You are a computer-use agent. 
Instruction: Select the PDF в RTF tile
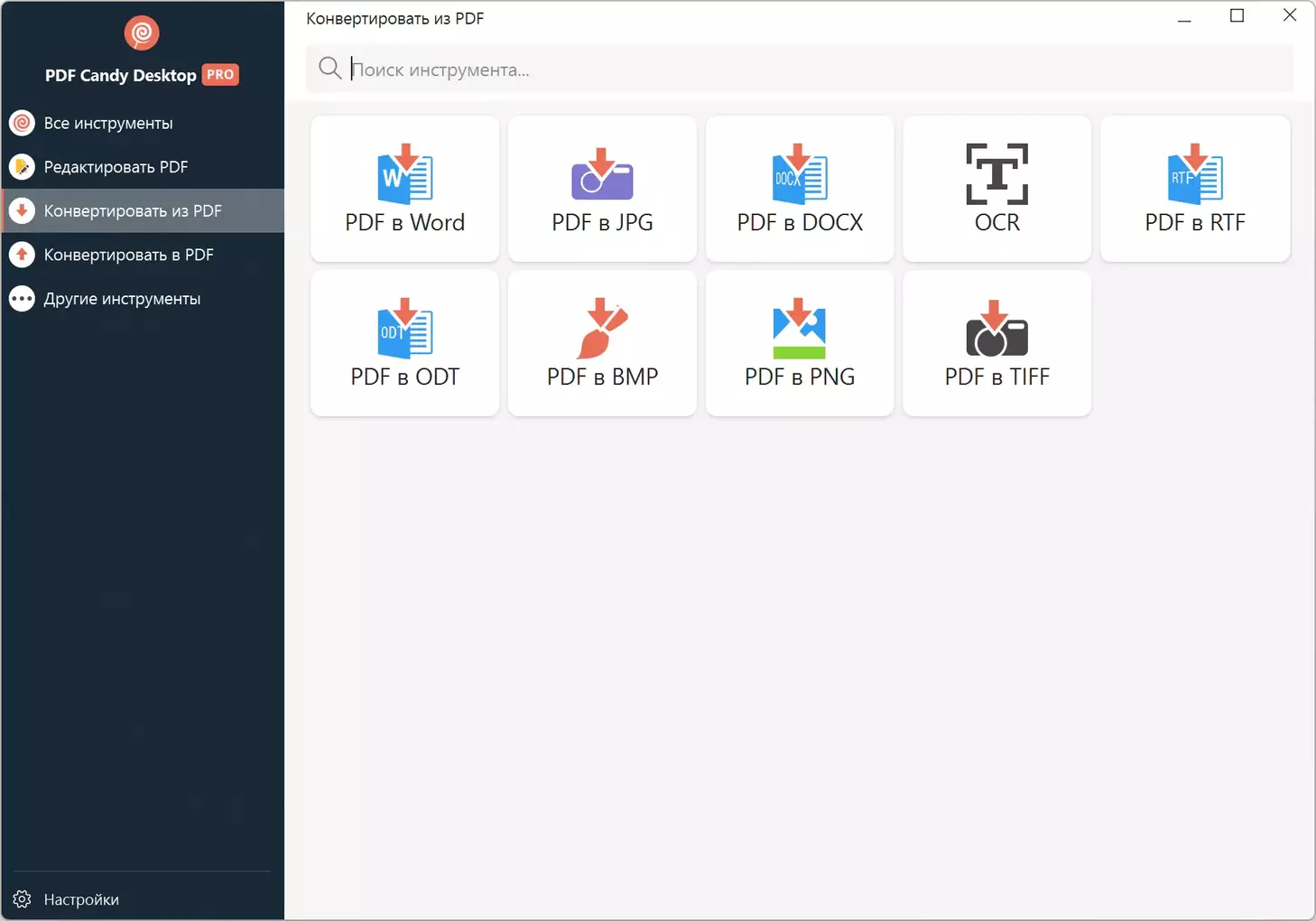[x=1195, y=189]
